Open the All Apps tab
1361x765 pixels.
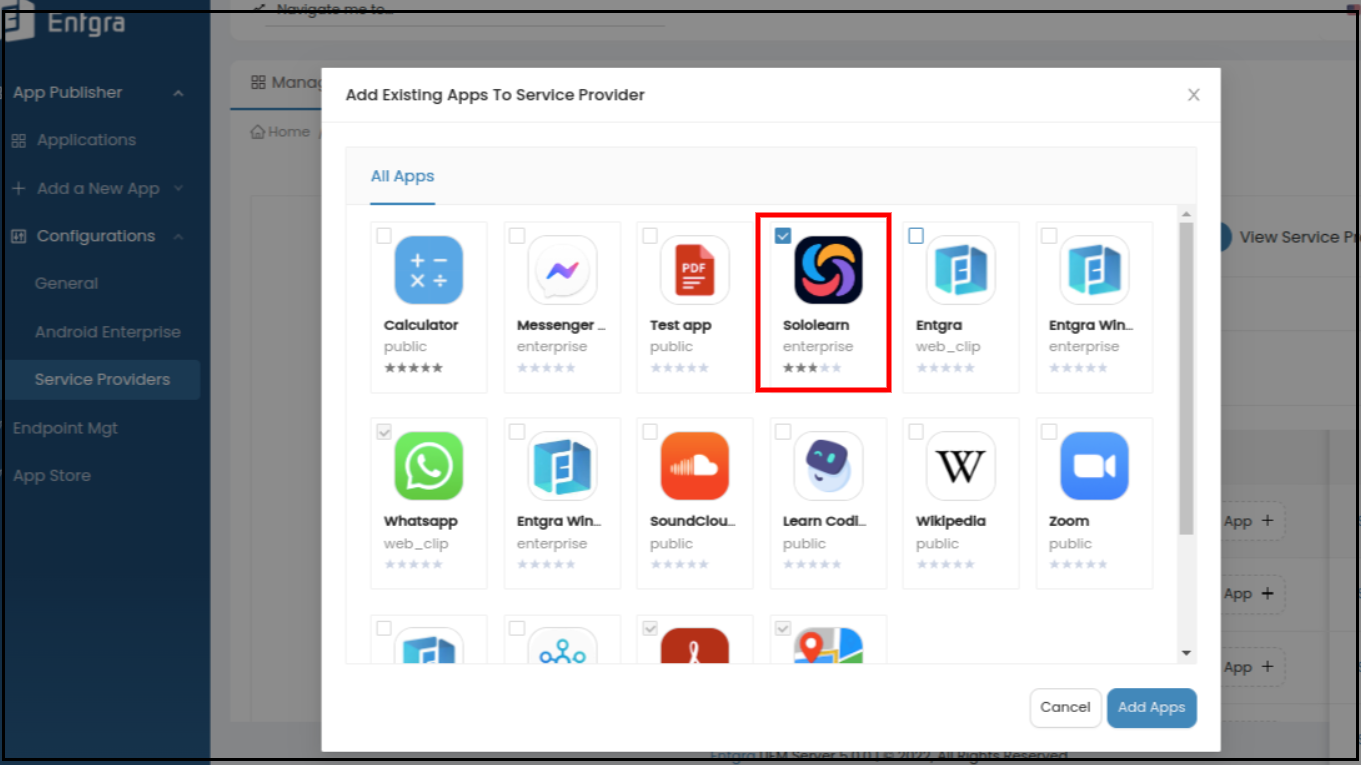tap(402, 176)
